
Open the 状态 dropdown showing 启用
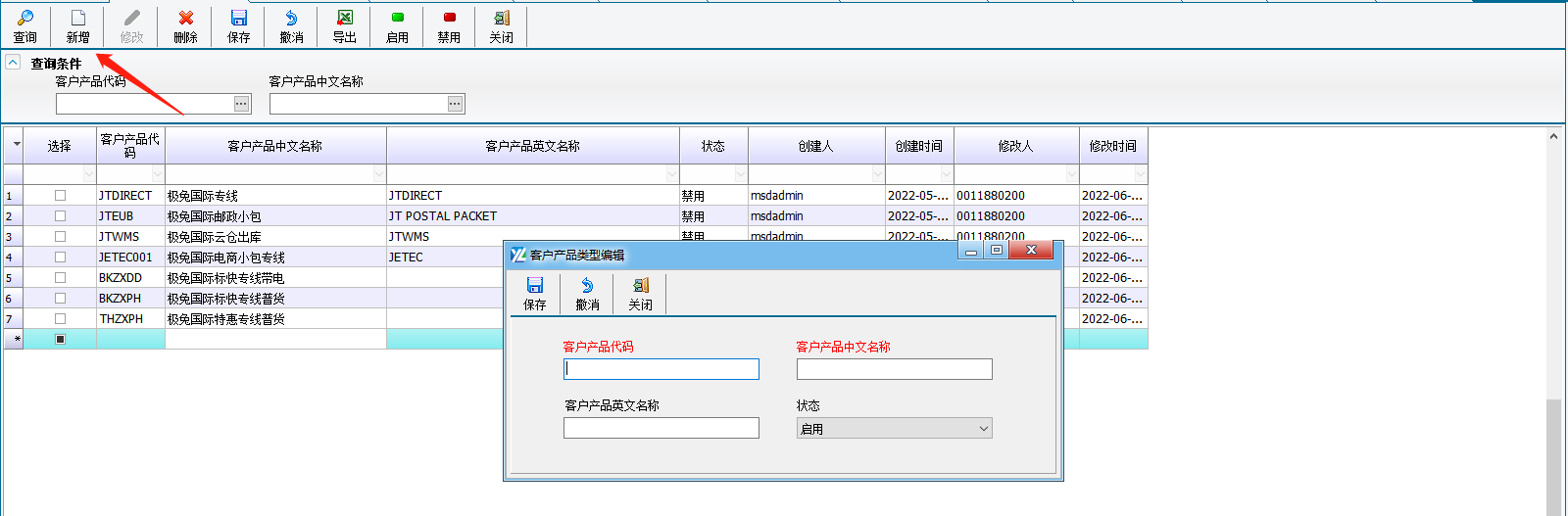point(984,429)
